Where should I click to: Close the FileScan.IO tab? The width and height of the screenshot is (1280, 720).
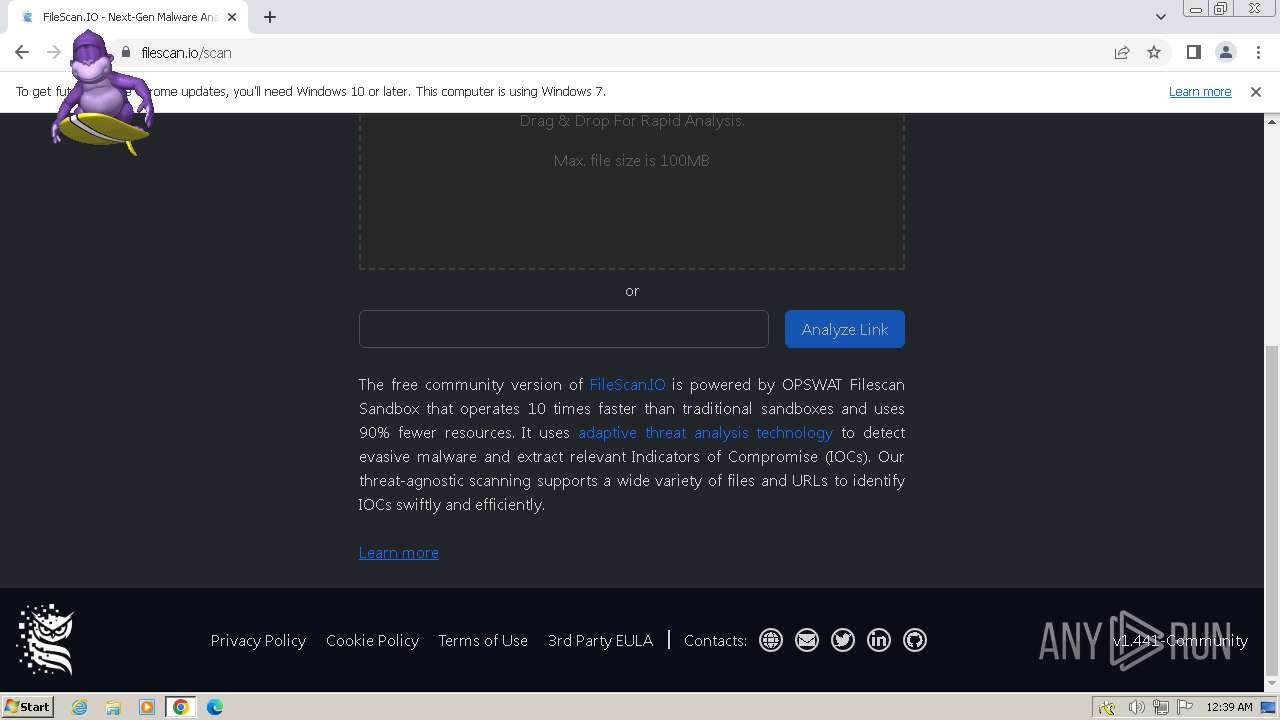(232, 17)
